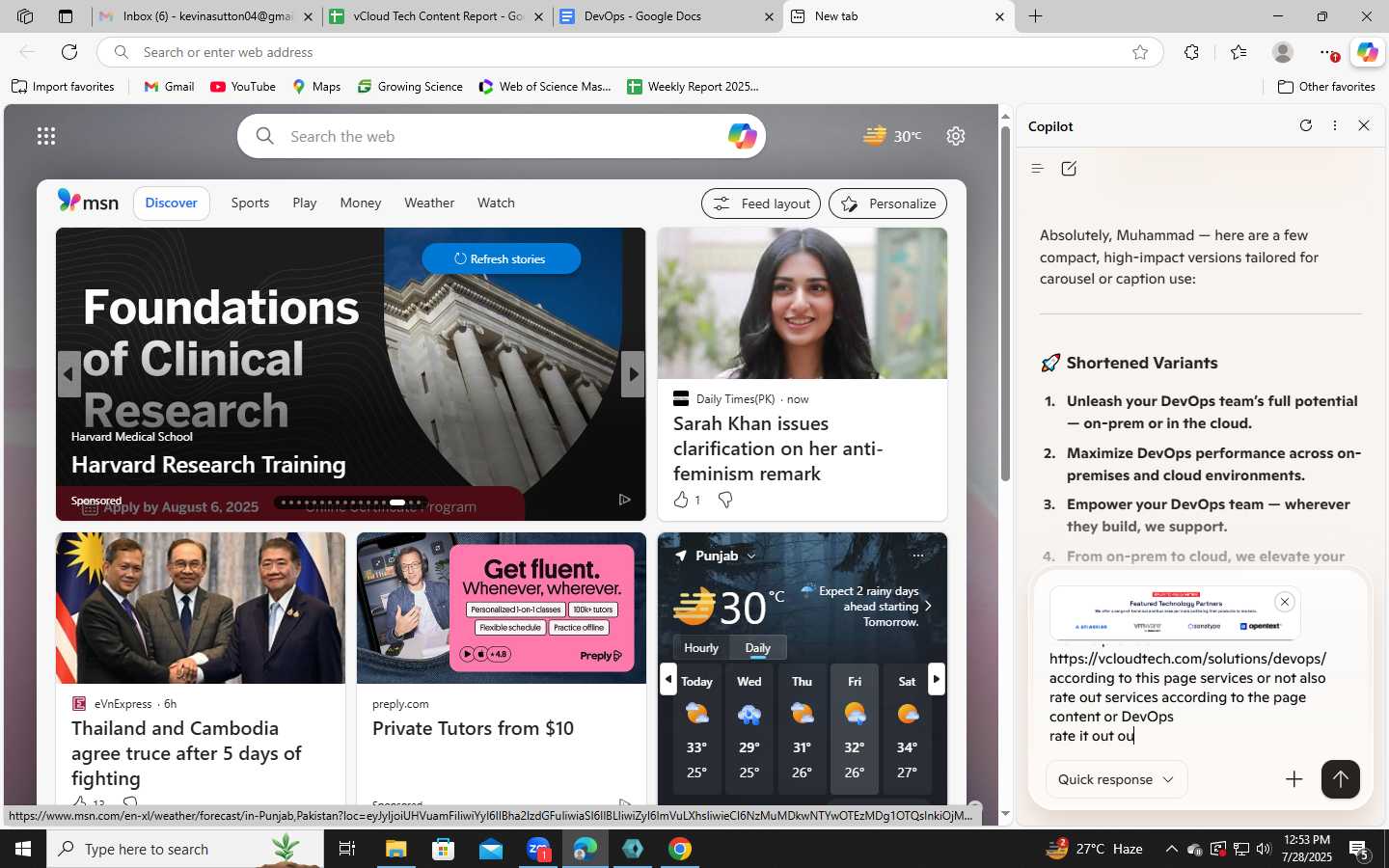Image resolution: width=1389 pixels, height=868 pixels.
Task: Show earlier forecast days arrow
Action: [x=668, y=679]
